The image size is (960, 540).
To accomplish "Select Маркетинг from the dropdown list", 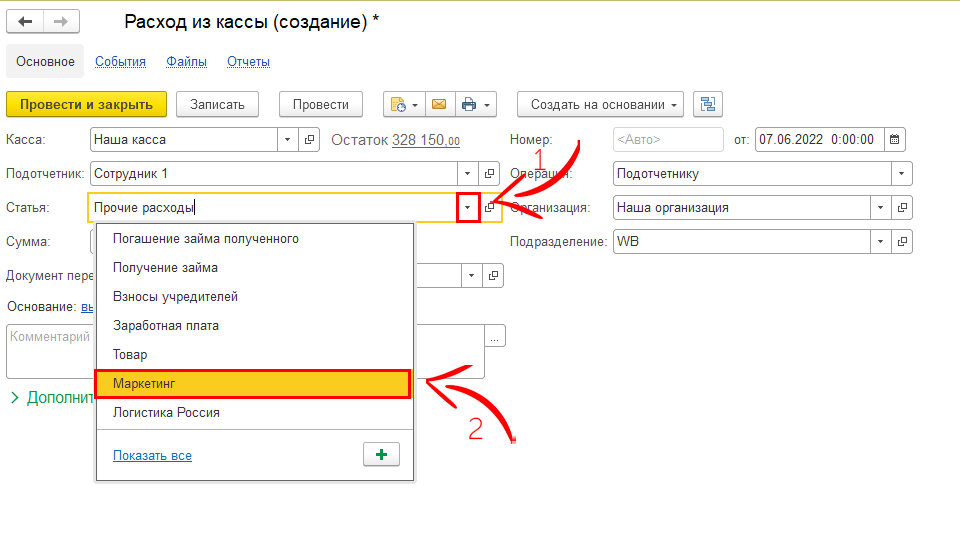I will pos(252,384).
